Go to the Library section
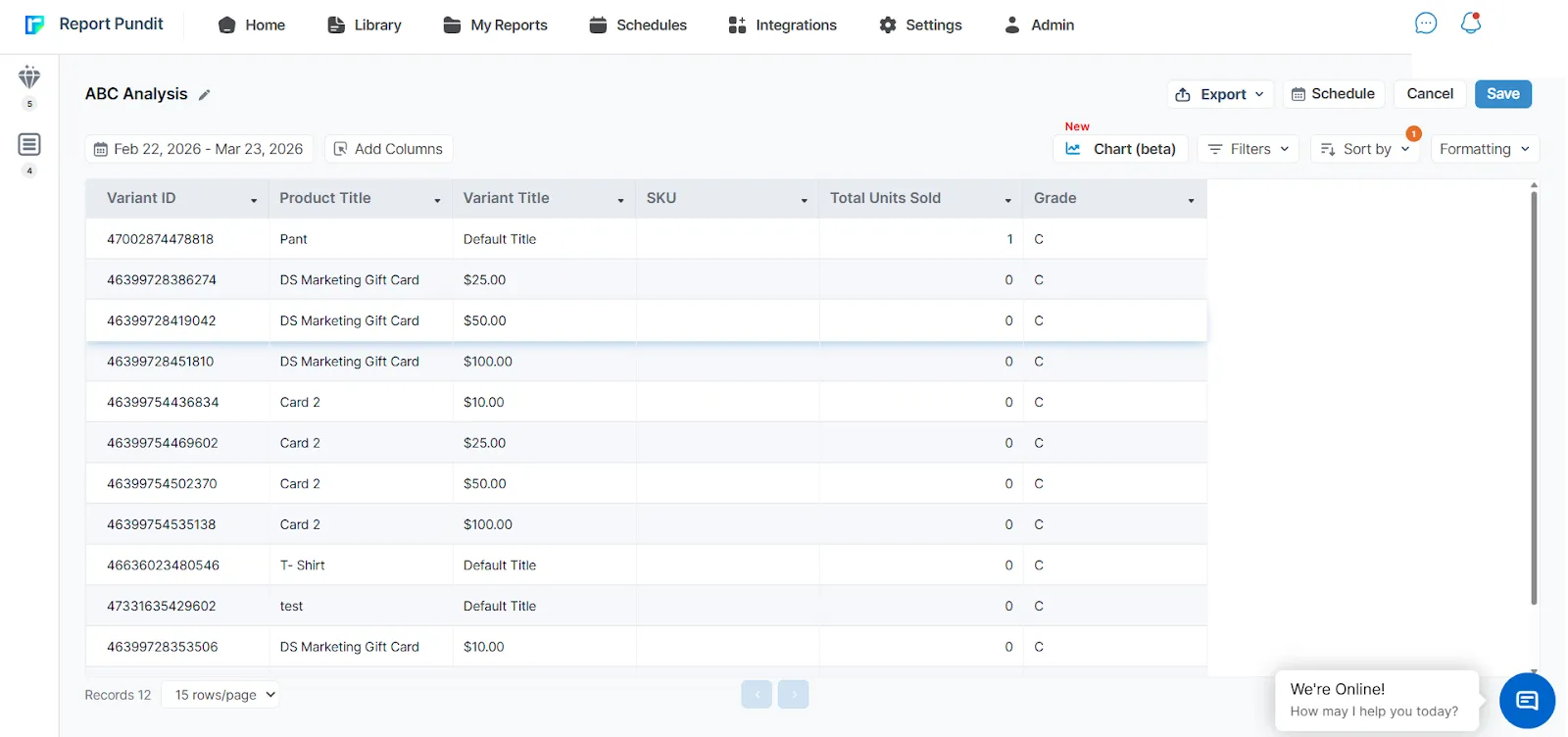Viewport: 1568px width, 737px height. pyautogui.click(x=365, y=25)
